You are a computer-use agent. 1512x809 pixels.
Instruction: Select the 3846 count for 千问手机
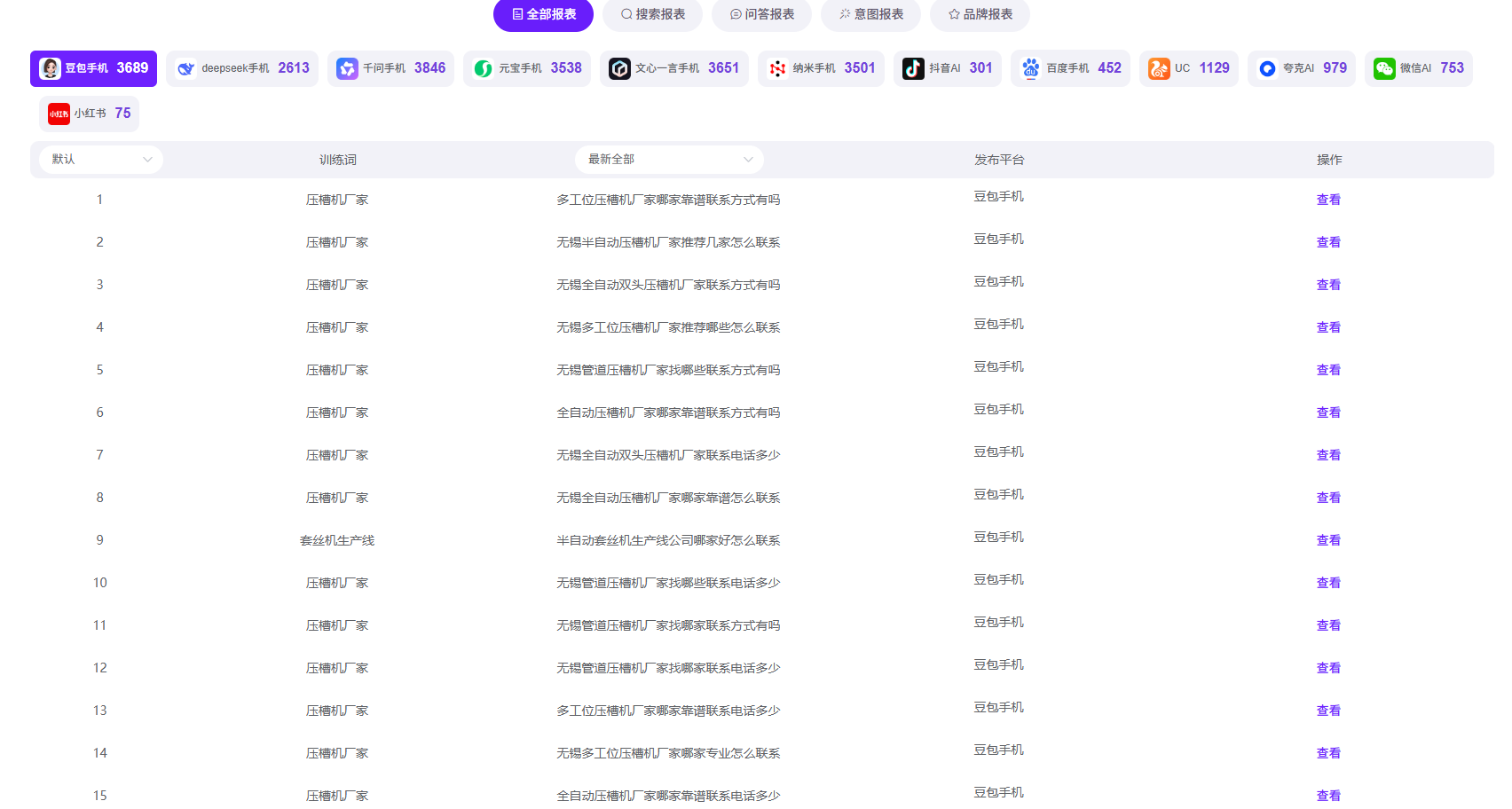[x=429, y=68]
